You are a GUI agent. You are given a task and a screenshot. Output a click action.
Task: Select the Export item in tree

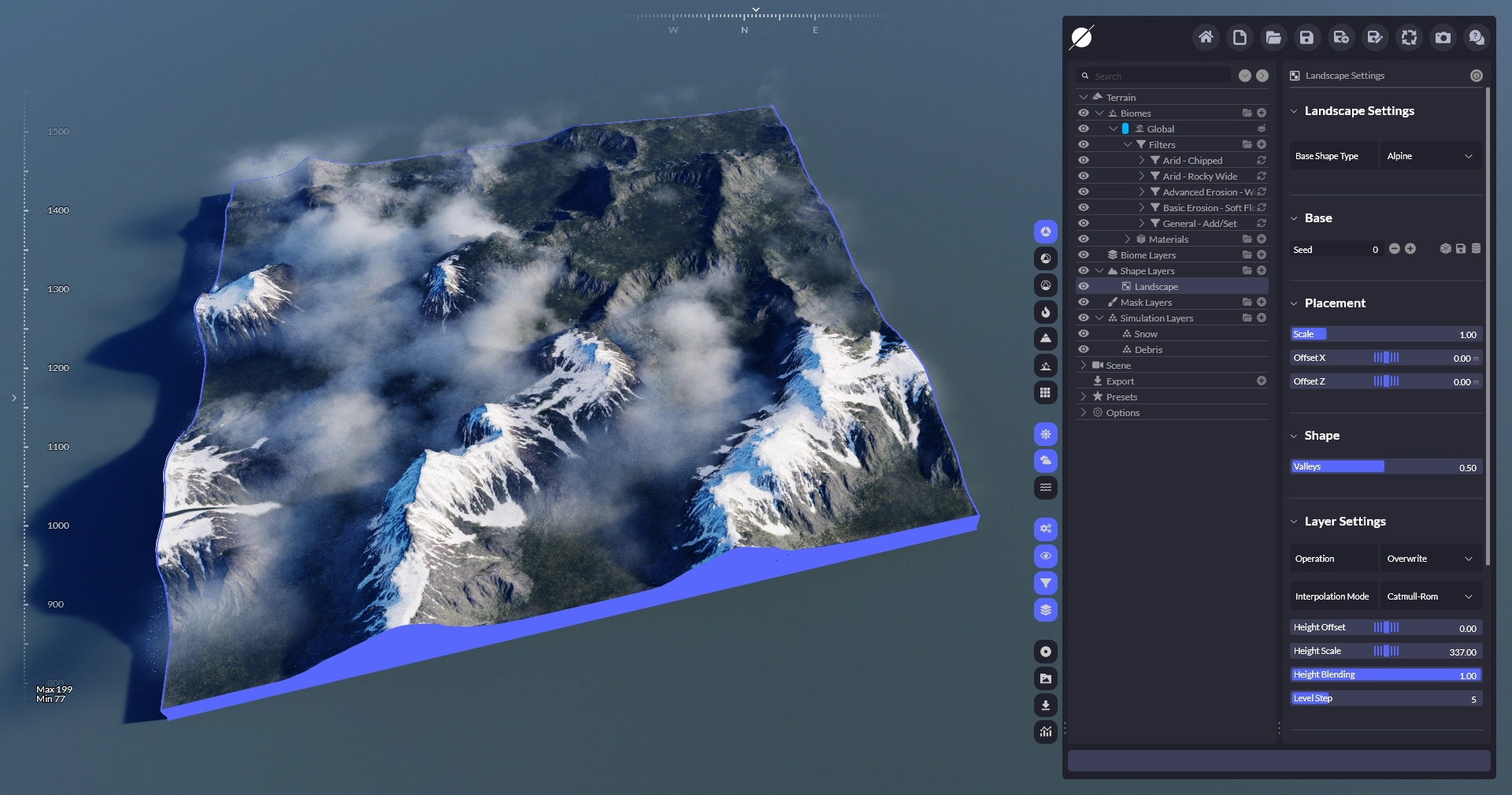(x=1120, y=381)
